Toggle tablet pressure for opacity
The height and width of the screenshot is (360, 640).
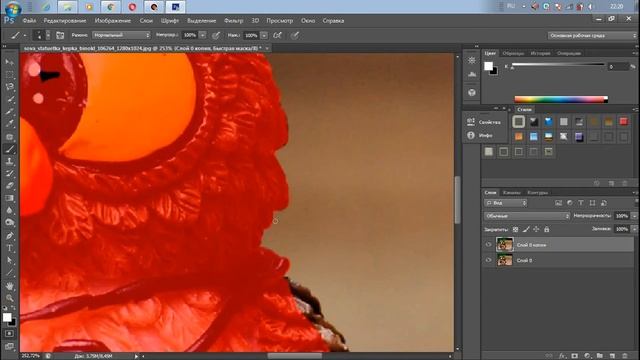[216, 36]
